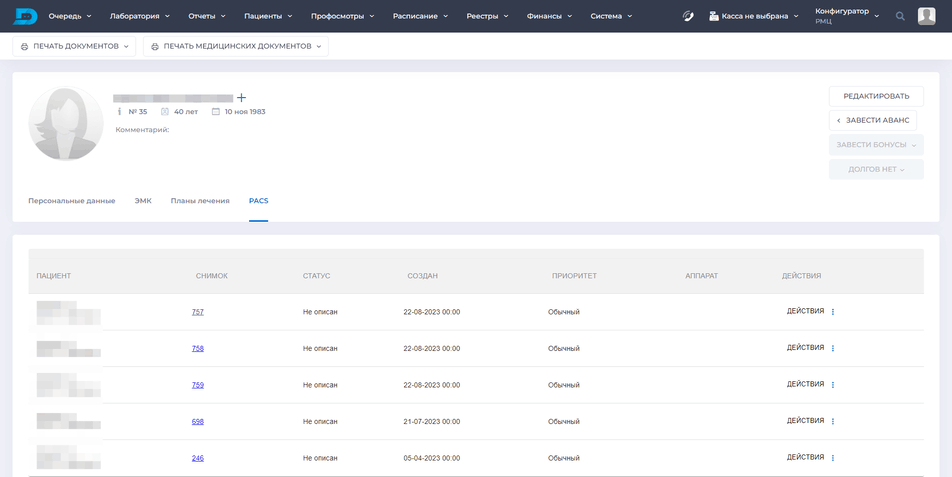Select the PACS tab

pos(258,201)
